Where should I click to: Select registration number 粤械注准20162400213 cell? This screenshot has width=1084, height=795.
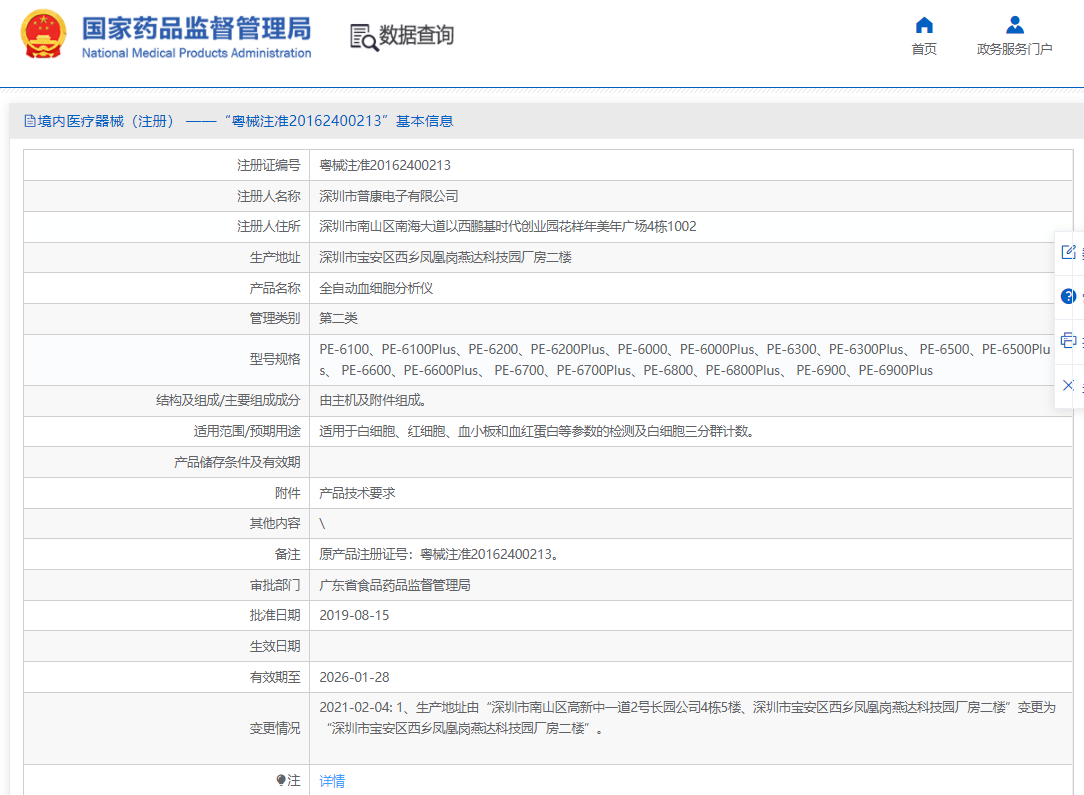click(385, 165)
